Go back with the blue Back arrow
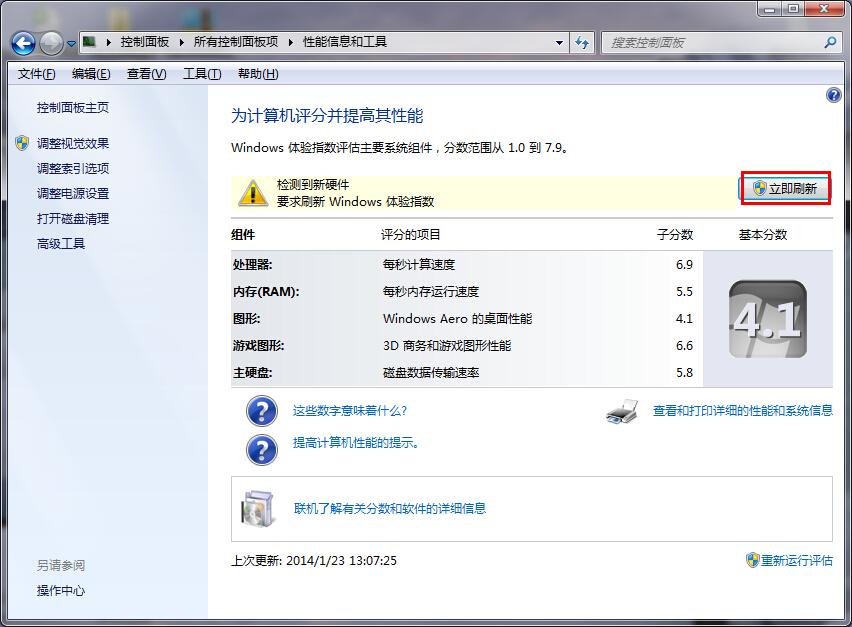852x627 pixels. point(23,43)
